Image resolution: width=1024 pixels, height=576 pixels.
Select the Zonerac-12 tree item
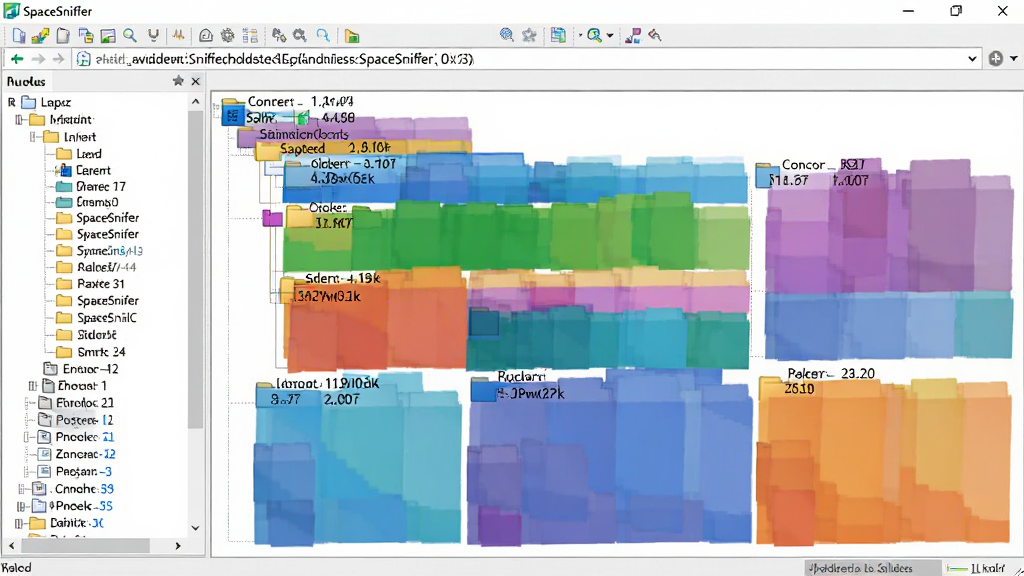[x=85, y=454]
